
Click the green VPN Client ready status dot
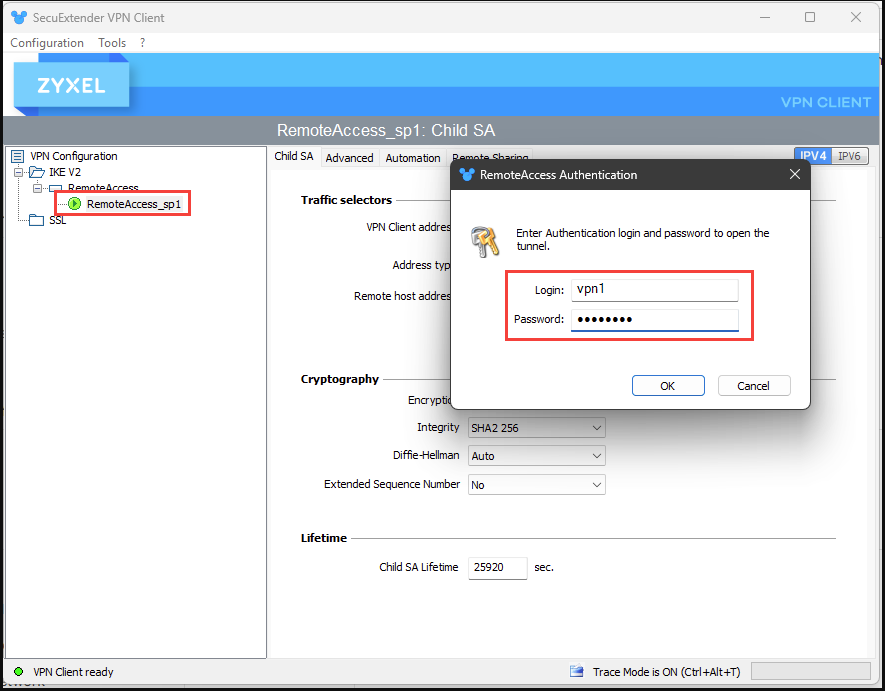(19, 671)
